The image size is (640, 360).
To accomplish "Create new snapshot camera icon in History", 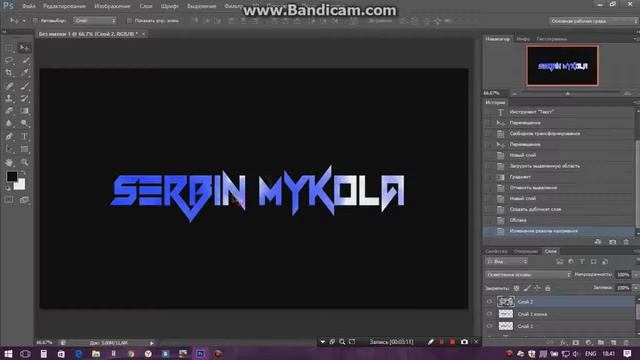I will point(612,242).
